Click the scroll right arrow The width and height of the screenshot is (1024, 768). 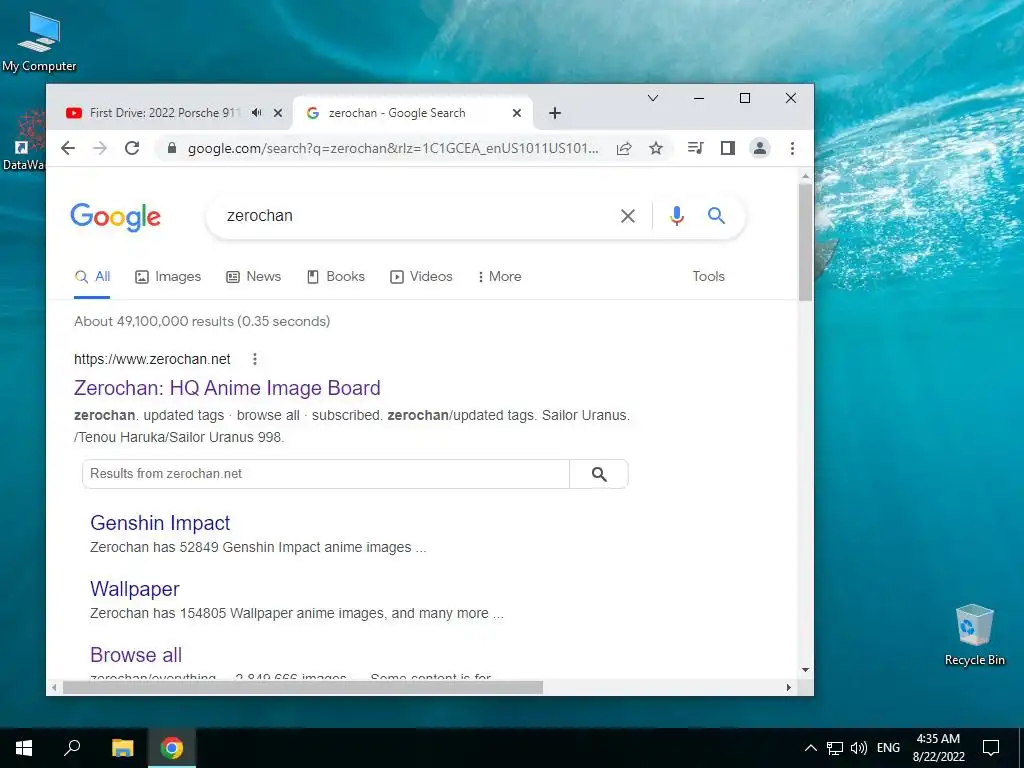788,688
